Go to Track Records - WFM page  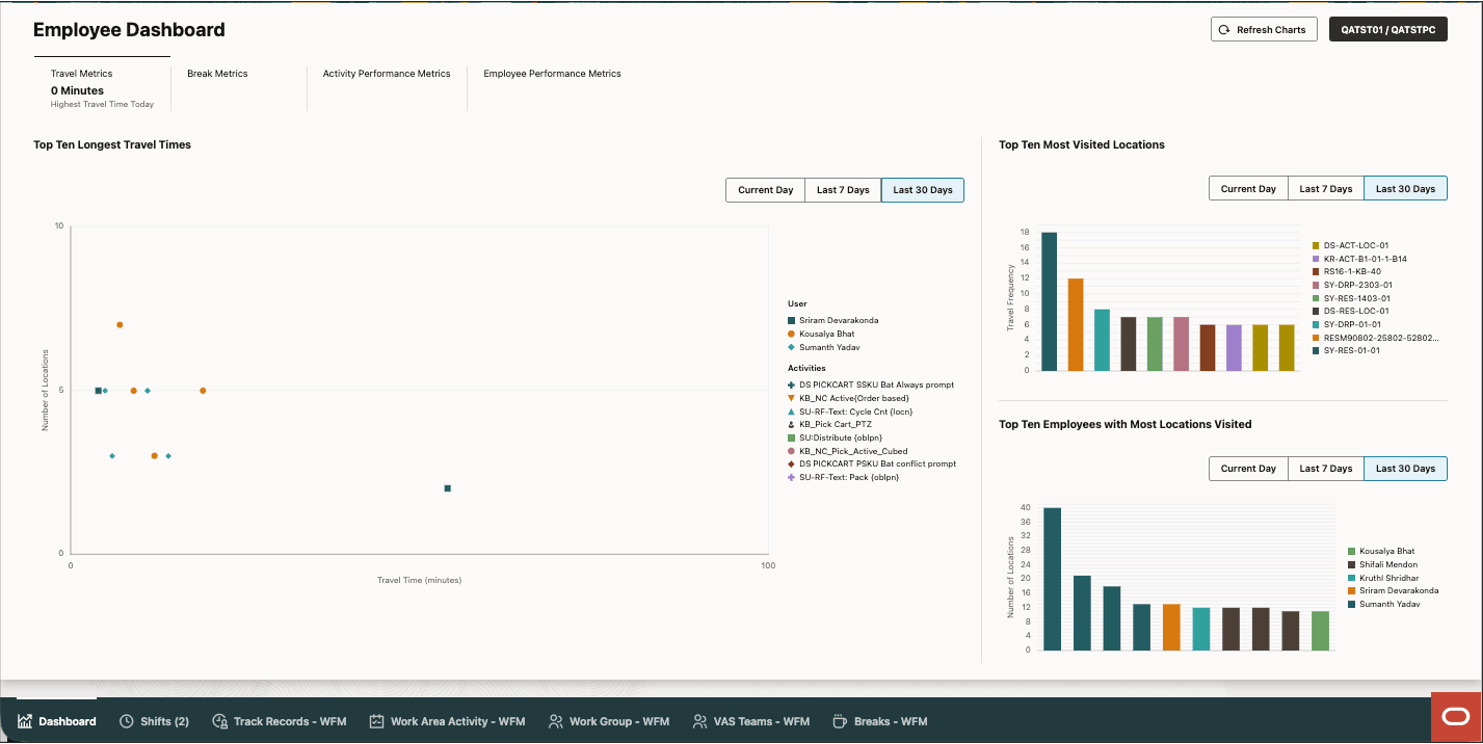tap(279, 721)
